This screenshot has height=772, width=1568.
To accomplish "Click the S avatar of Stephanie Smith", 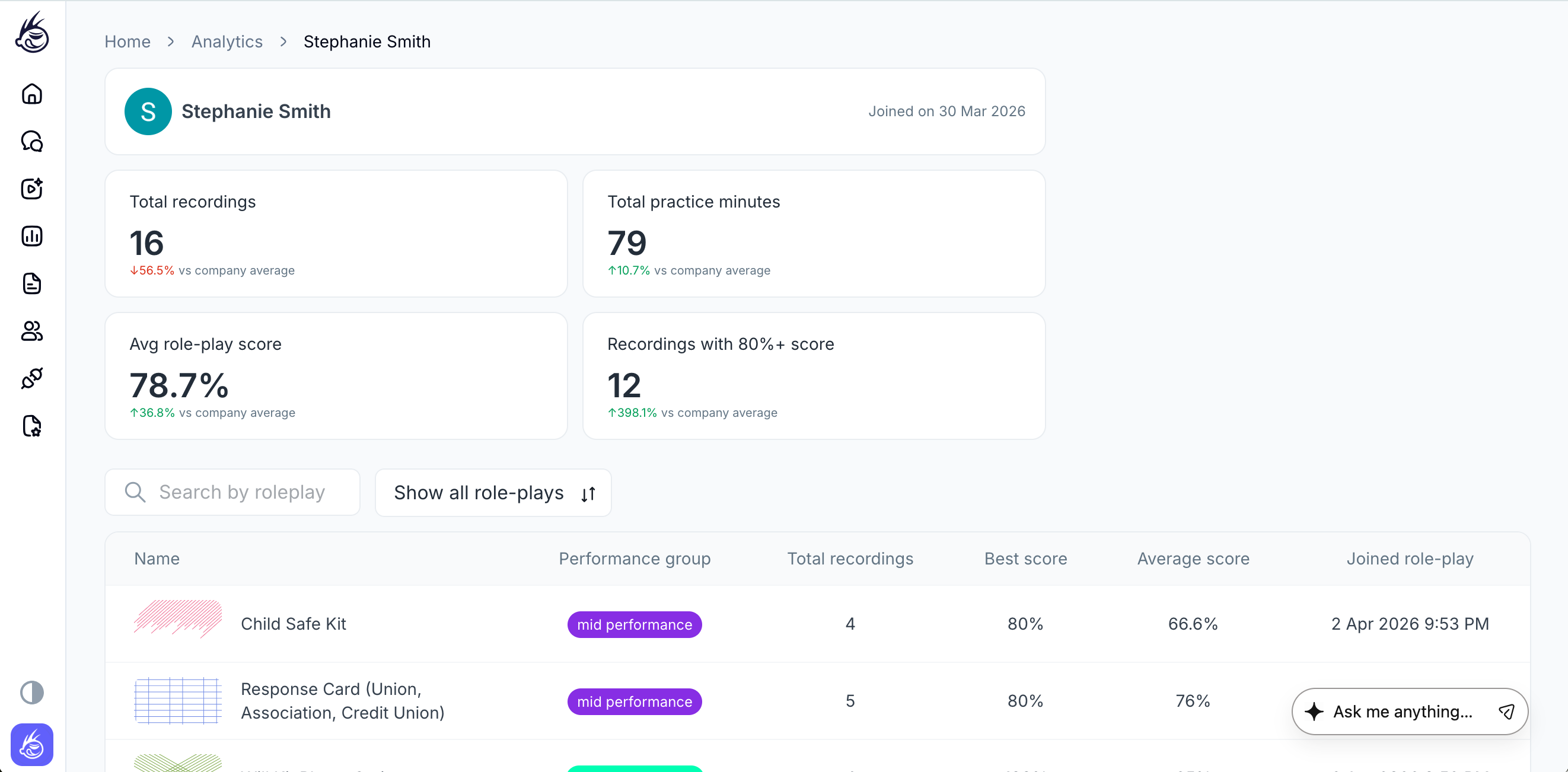I will pyautogui.click(x=148, y=111).
